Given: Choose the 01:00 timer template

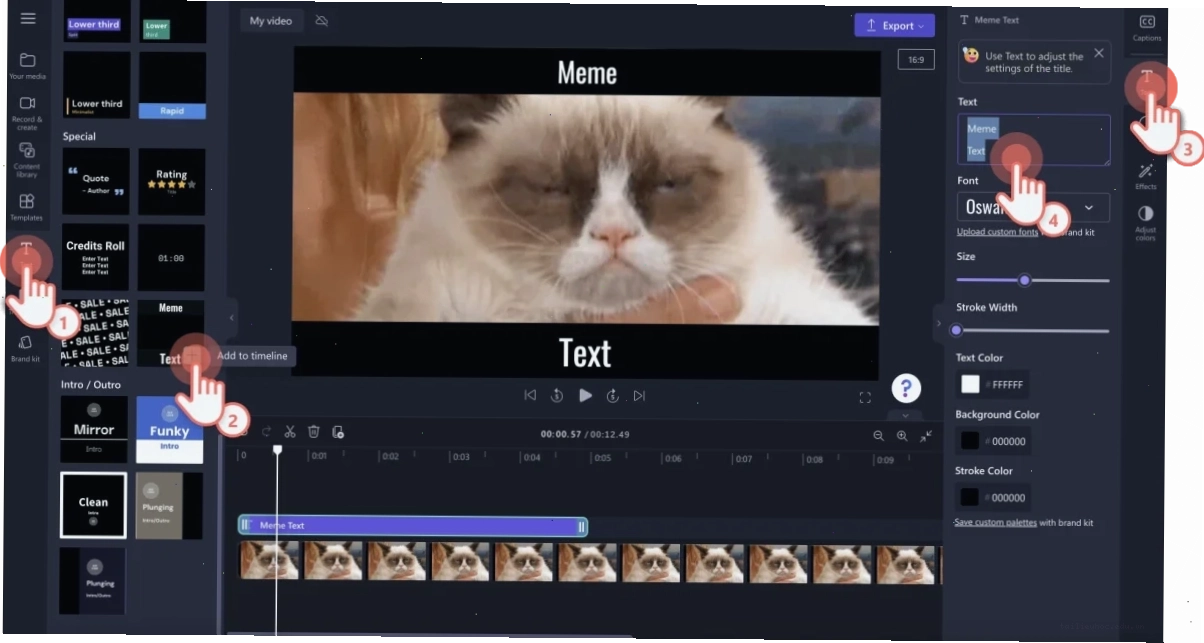Looking at the screenshot, I should (x=171, y=257).
